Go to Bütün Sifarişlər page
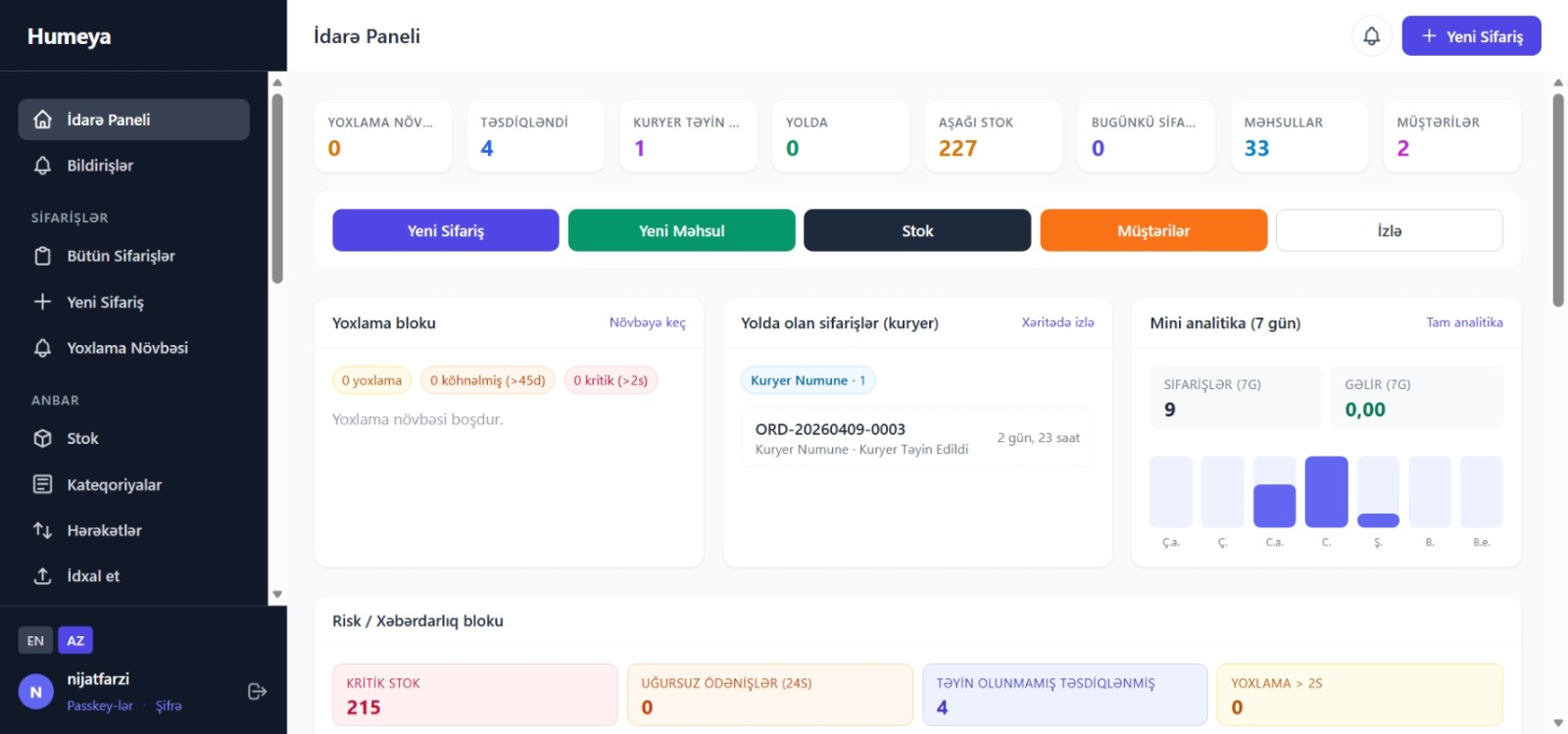 pos(133,256)
